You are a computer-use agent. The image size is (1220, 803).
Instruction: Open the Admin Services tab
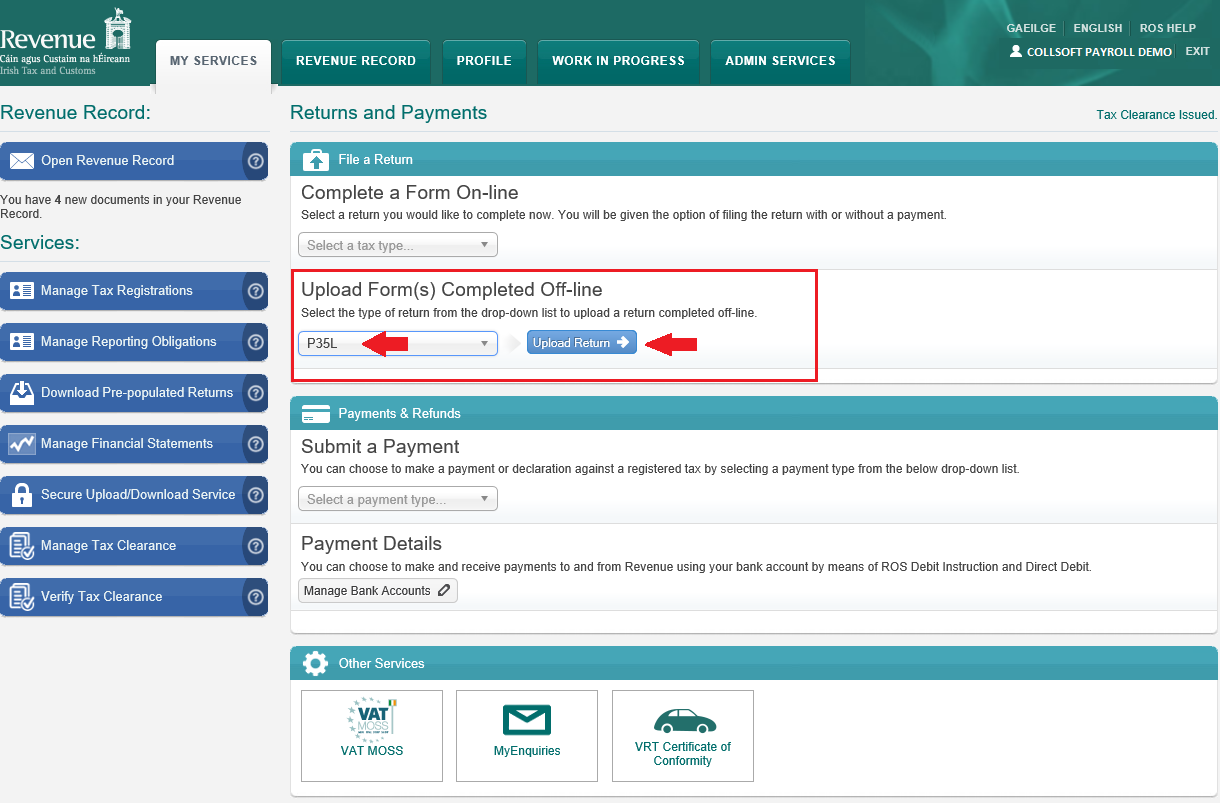780,61
